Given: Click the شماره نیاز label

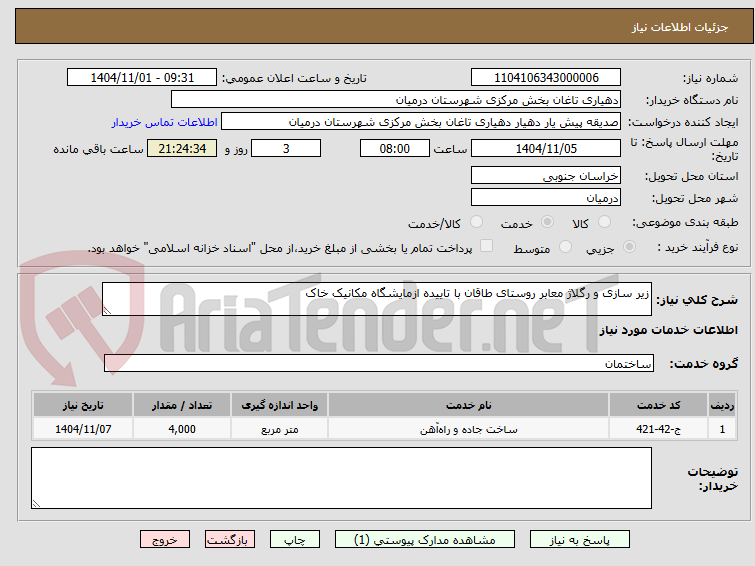Looking at the screenshot, I should [710, 78].
